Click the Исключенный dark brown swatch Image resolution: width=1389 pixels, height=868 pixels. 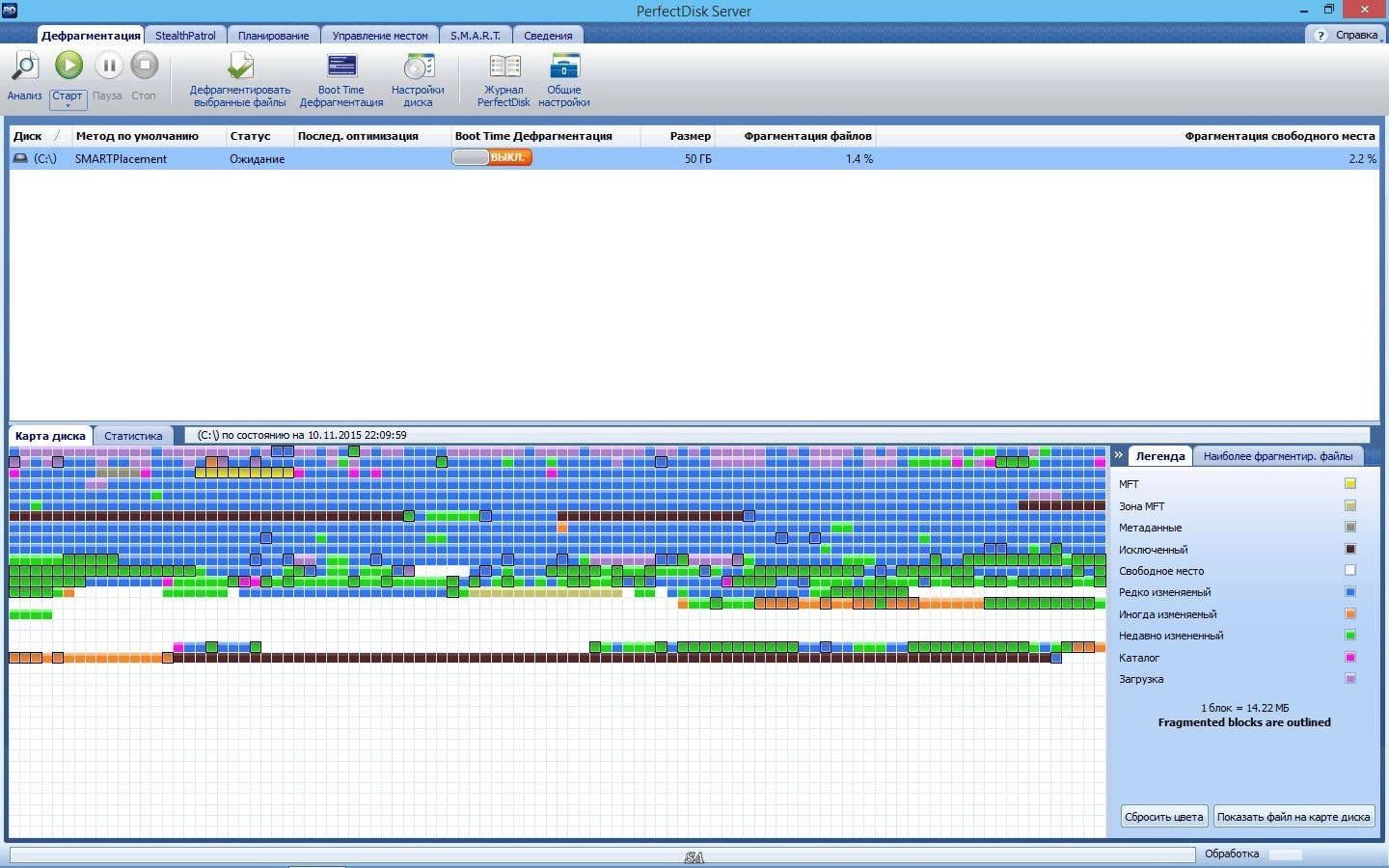tap(1350, 549)
